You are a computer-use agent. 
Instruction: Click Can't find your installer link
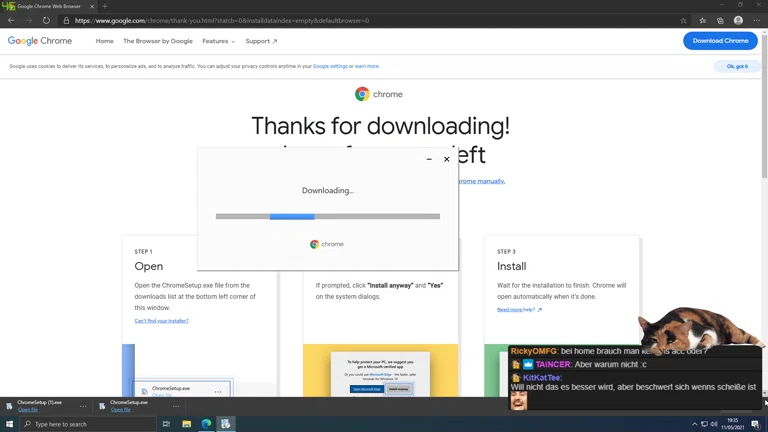(162, 321)
